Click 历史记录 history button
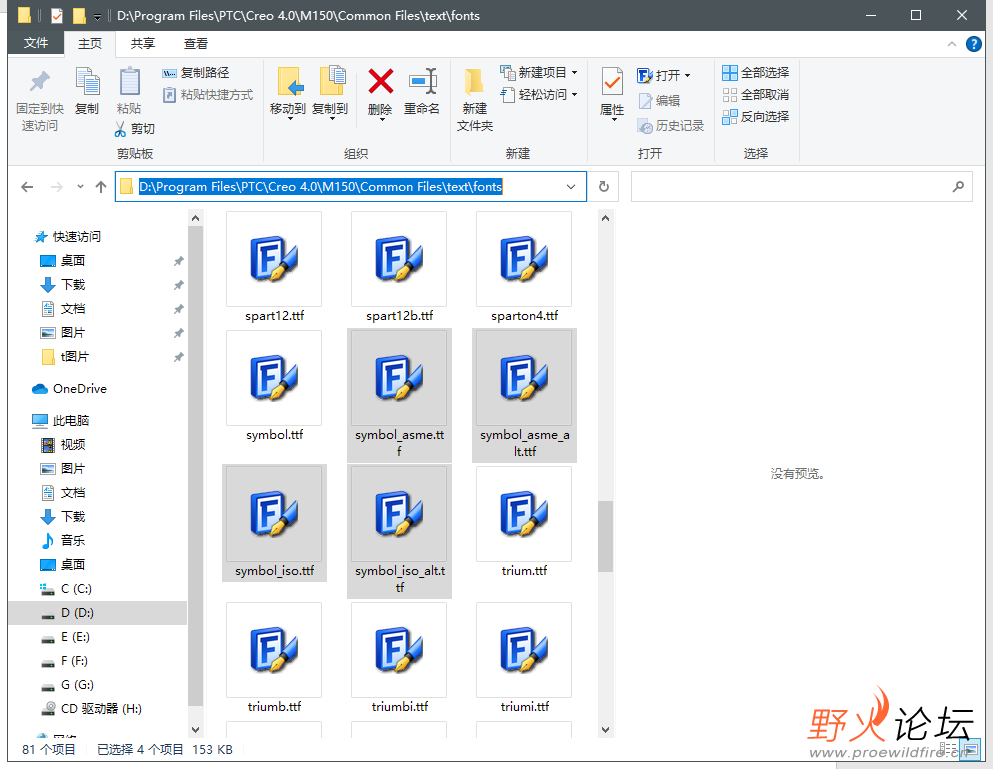The height and width of the screenshot is (769, 993). pos(671,126)
